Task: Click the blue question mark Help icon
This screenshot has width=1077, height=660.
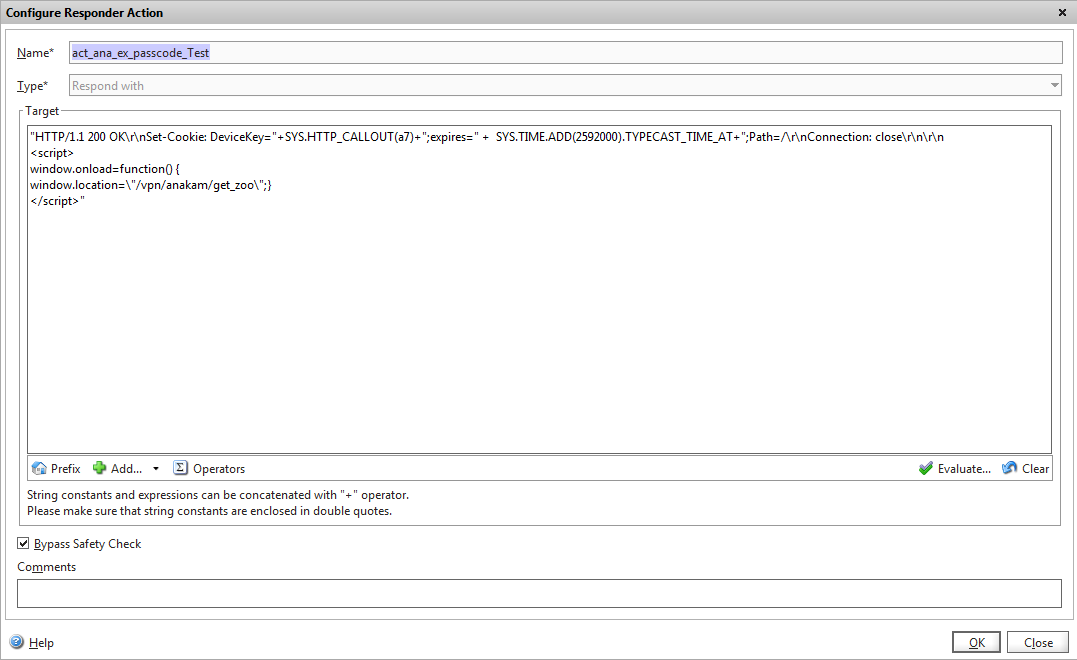Action: click(17, 642)
